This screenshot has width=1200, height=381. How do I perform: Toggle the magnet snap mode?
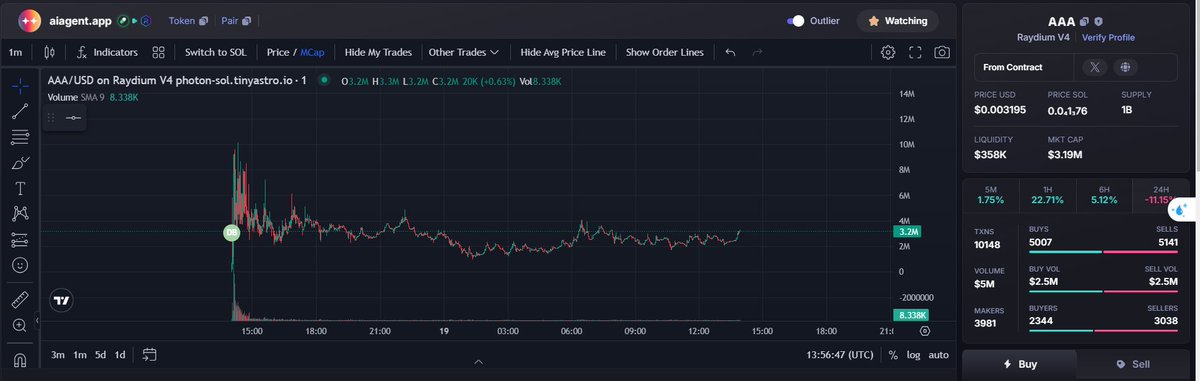click(20, 359)
